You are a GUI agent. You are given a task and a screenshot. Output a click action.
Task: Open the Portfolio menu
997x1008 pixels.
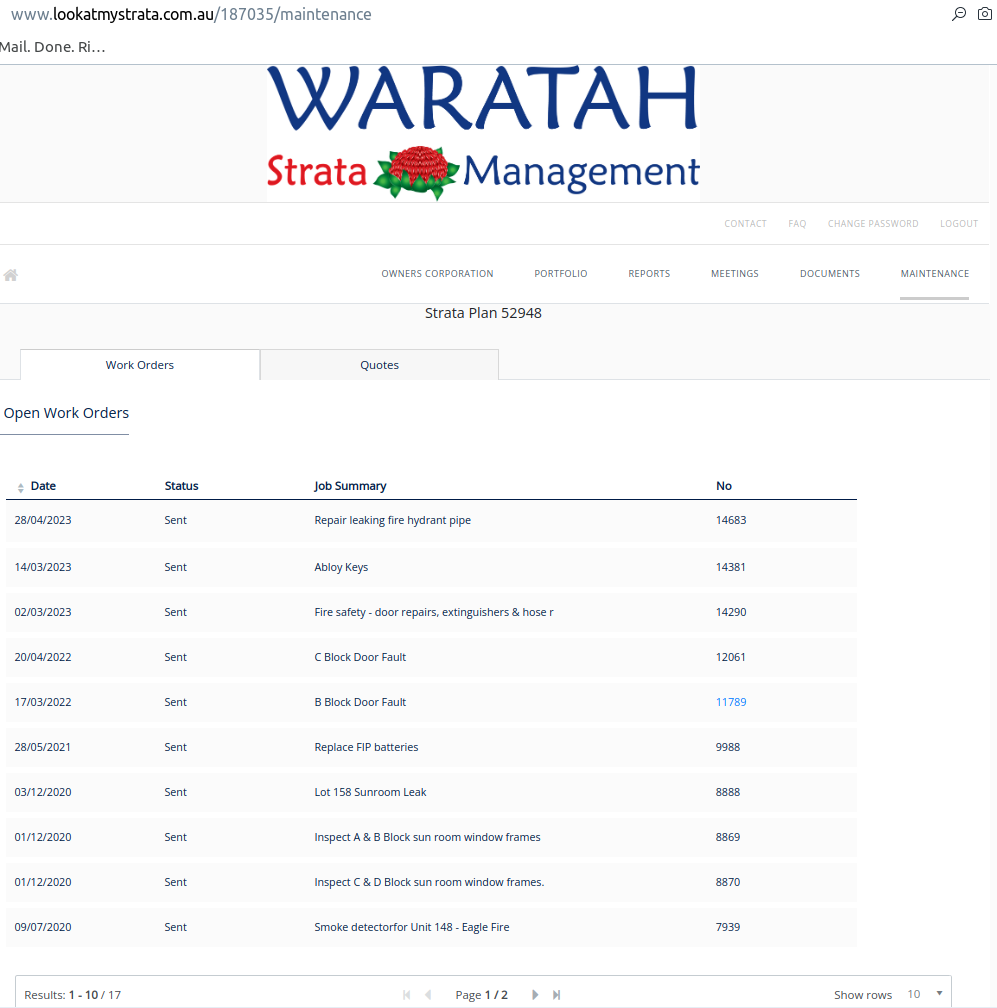click(x=561, y=274)
